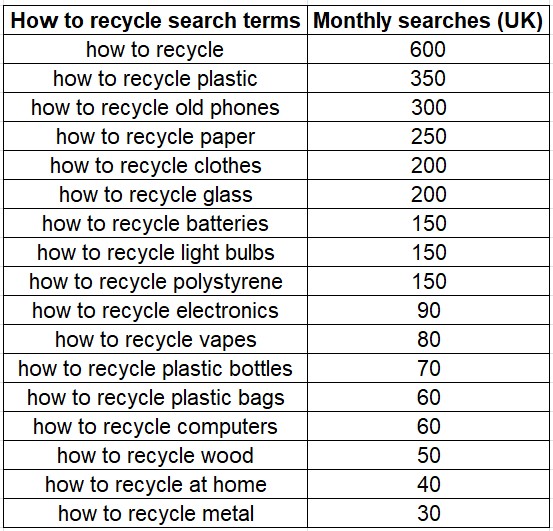Image resolution: width=553 pixels, height=531 pixels.
Task: Select the value 30 for metal
Action: (x=428, y=513)
